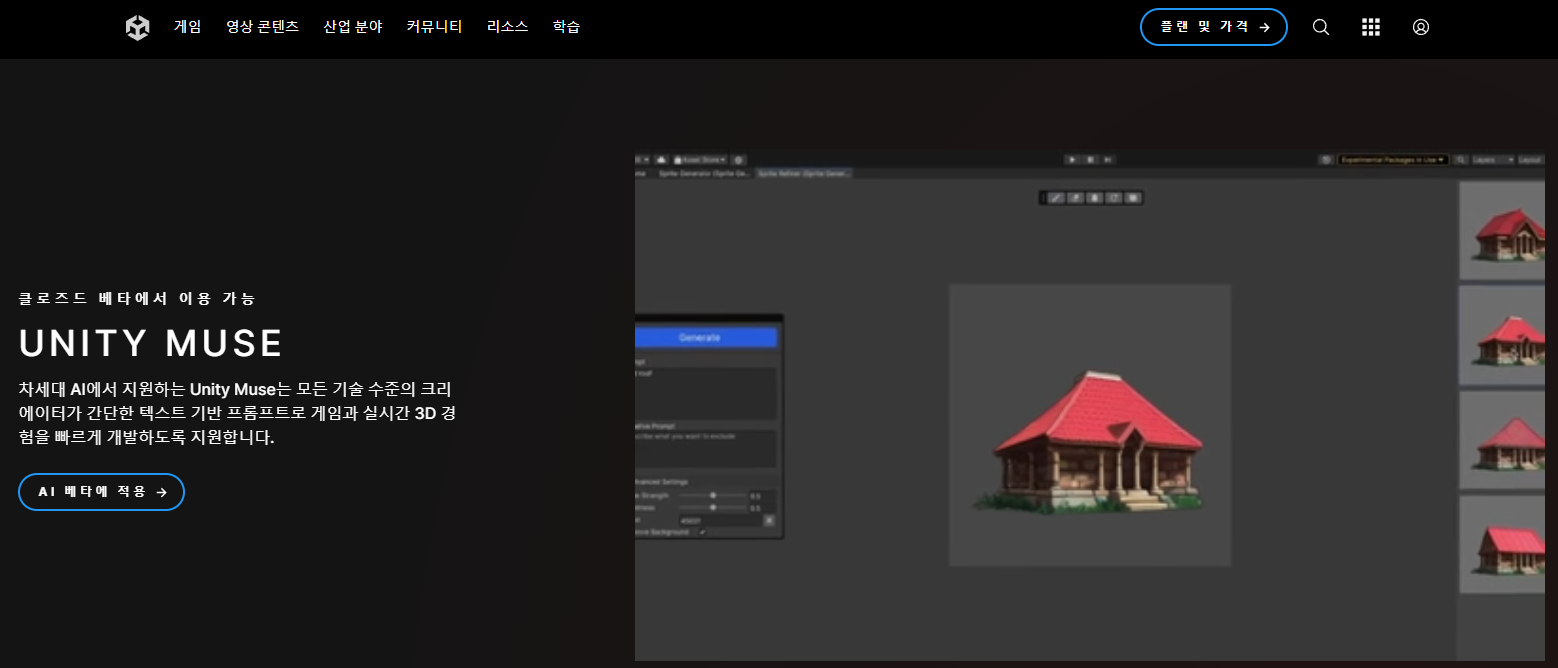Click the step-forward playback icon
The image size is (1558, 668).
point(1108,159)
